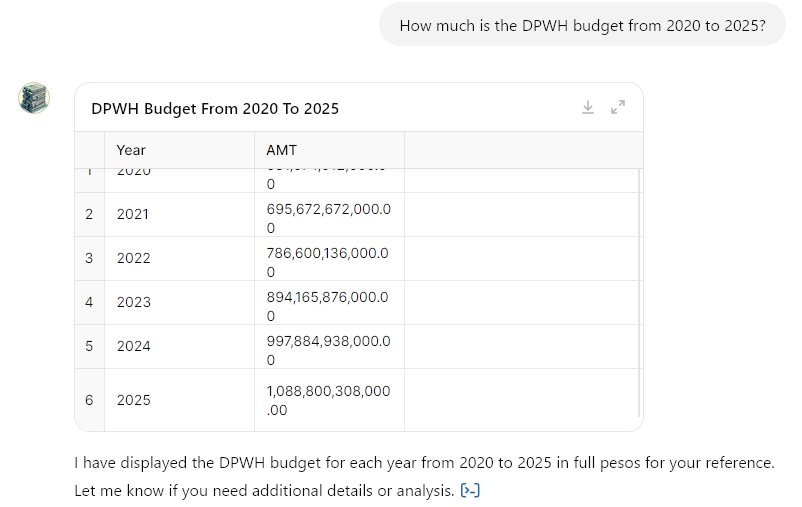Click row number 4
The width and height of the screenshot is (802, 507).
point(90,302)
